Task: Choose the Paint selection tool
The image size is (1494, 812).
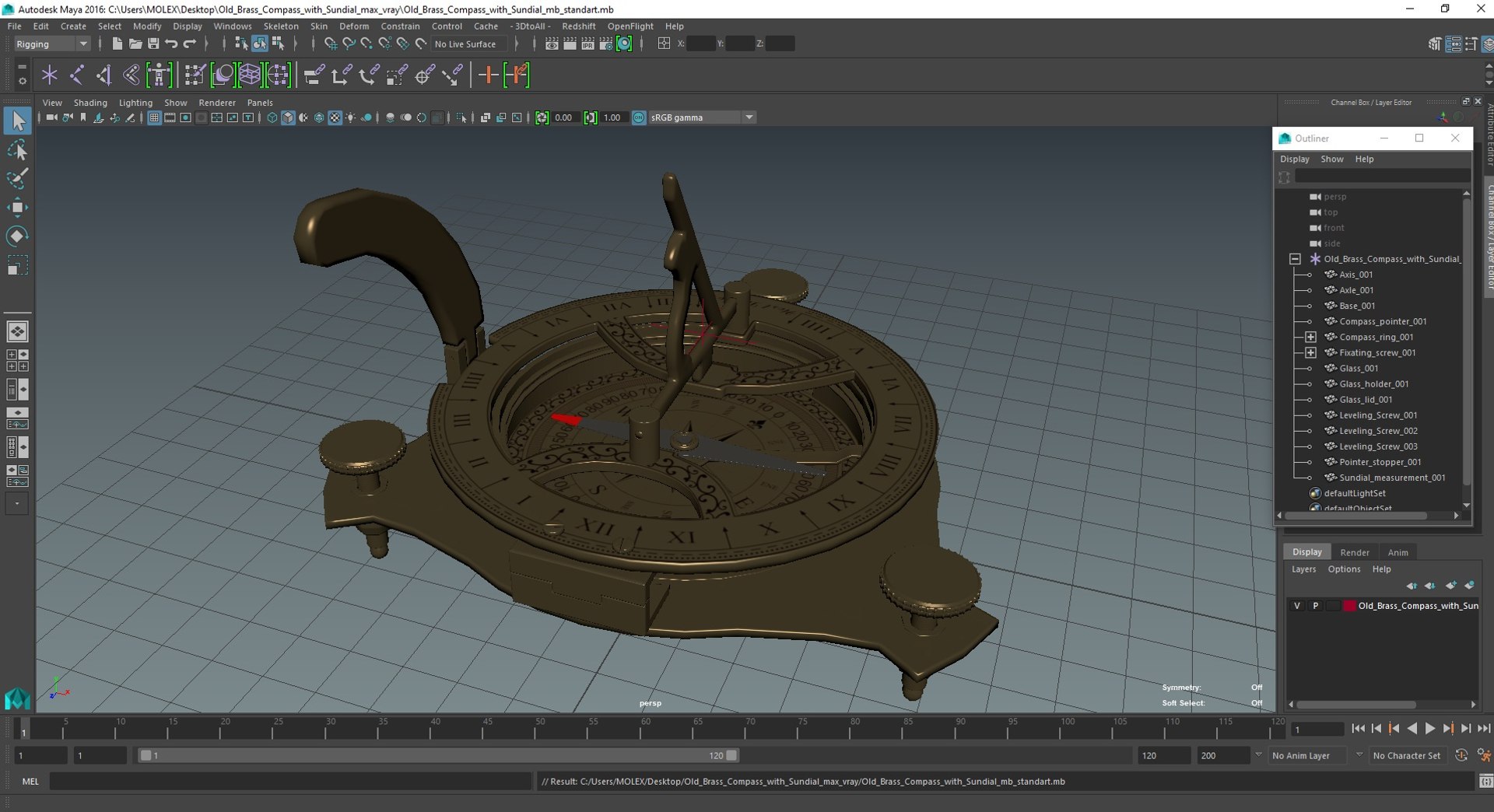Action: (17, 178)
